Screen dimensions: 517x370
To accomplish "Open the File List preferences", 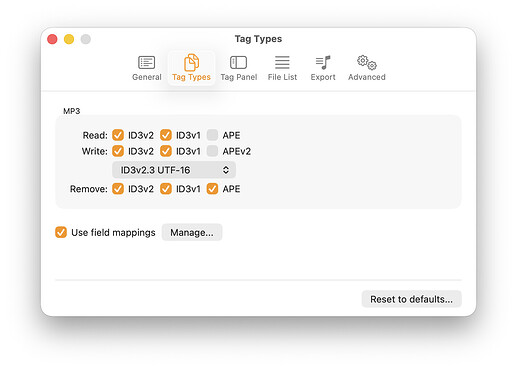I will click(282, 68).
